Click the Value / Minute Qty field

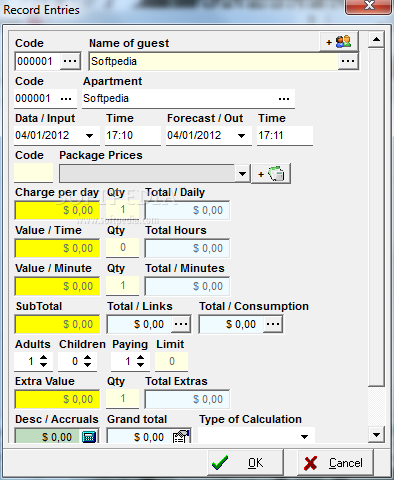(122, 286)
